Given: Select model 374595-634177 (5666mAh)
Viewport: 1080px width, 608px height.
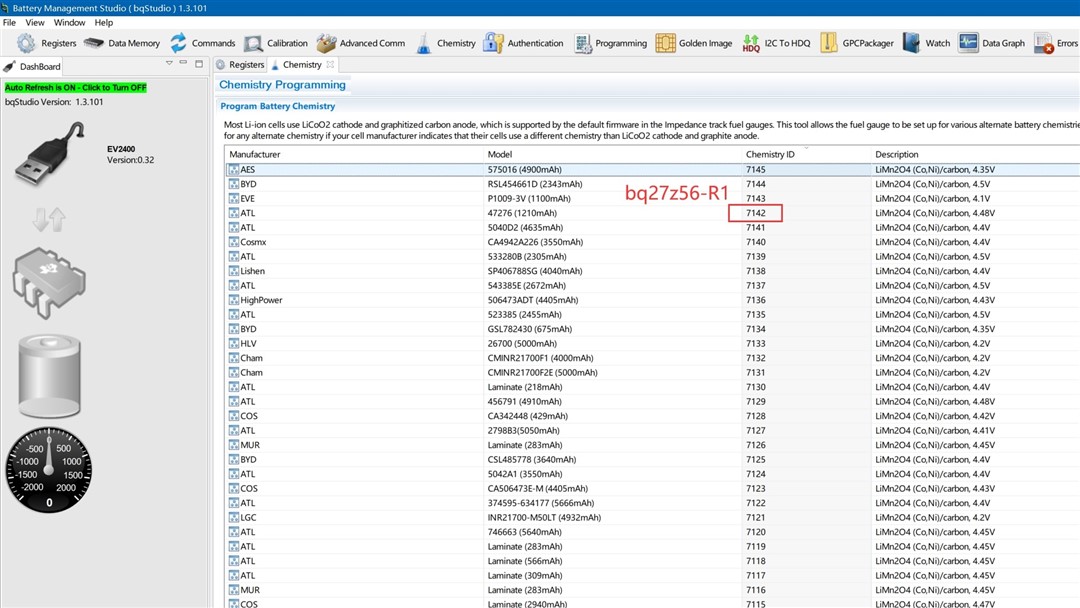Looking at the screenshot, I should click(541, 503).
